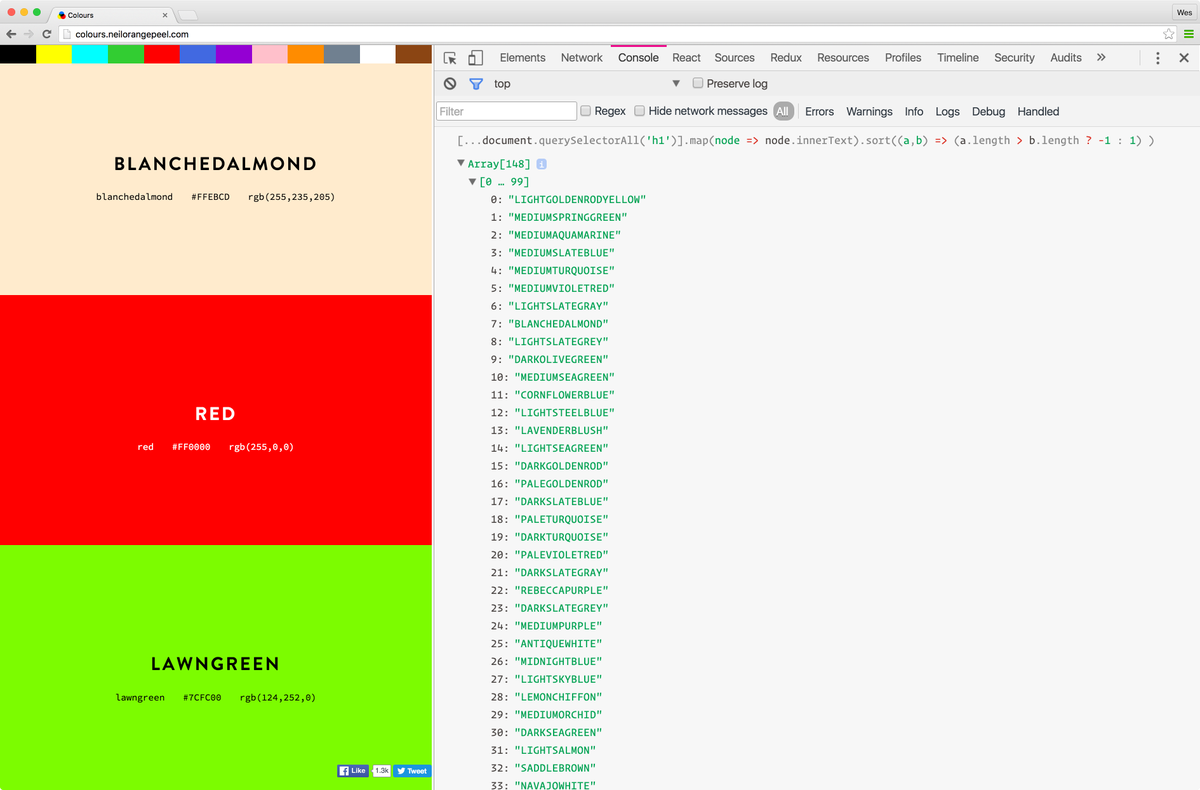Bookmark page using the star icon
Viewport: 1200px width, 790px height.
[1169, 34]
